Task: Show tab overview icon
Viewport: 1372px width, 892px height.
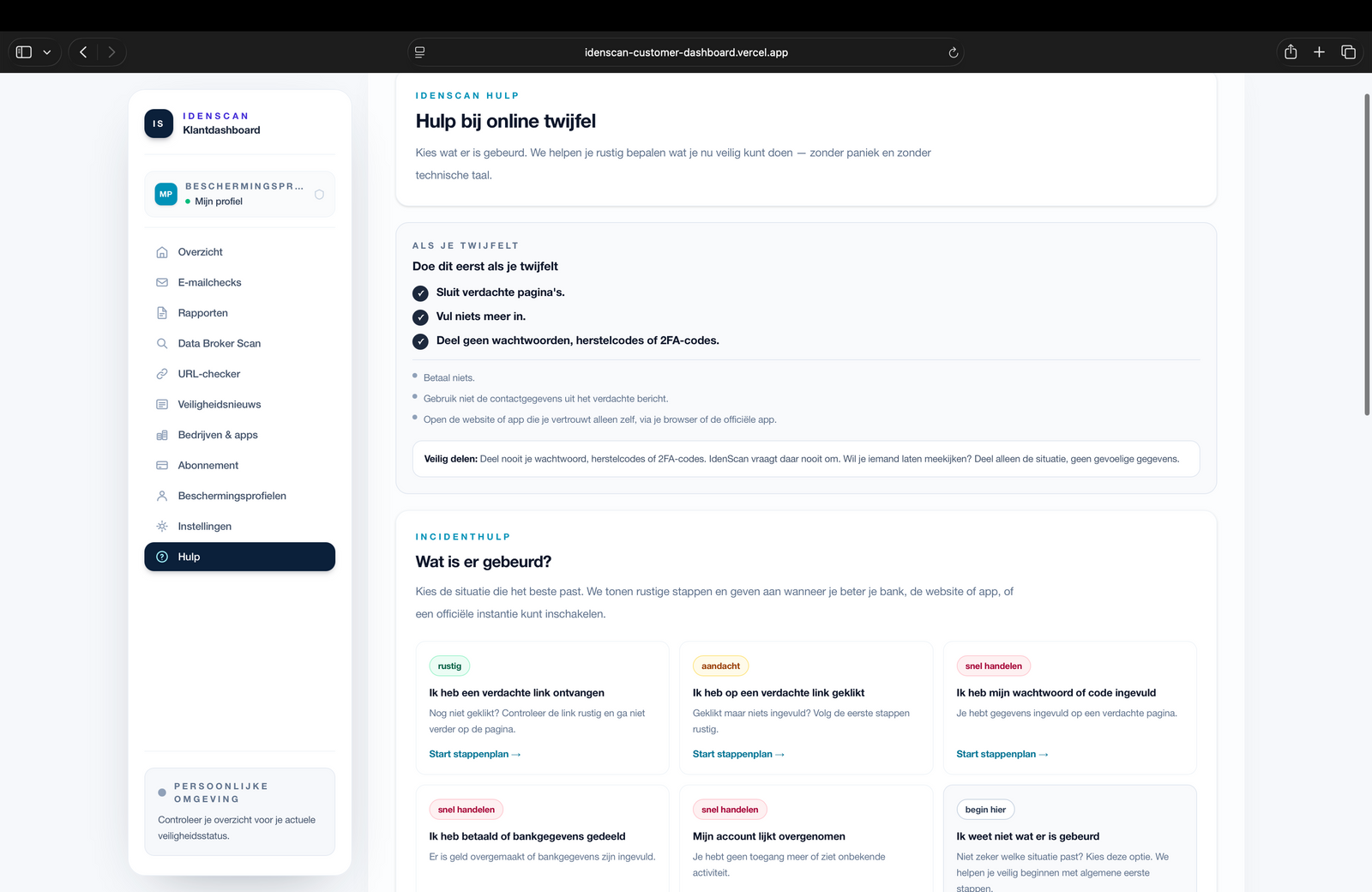Action: [x=1348, y=52]
